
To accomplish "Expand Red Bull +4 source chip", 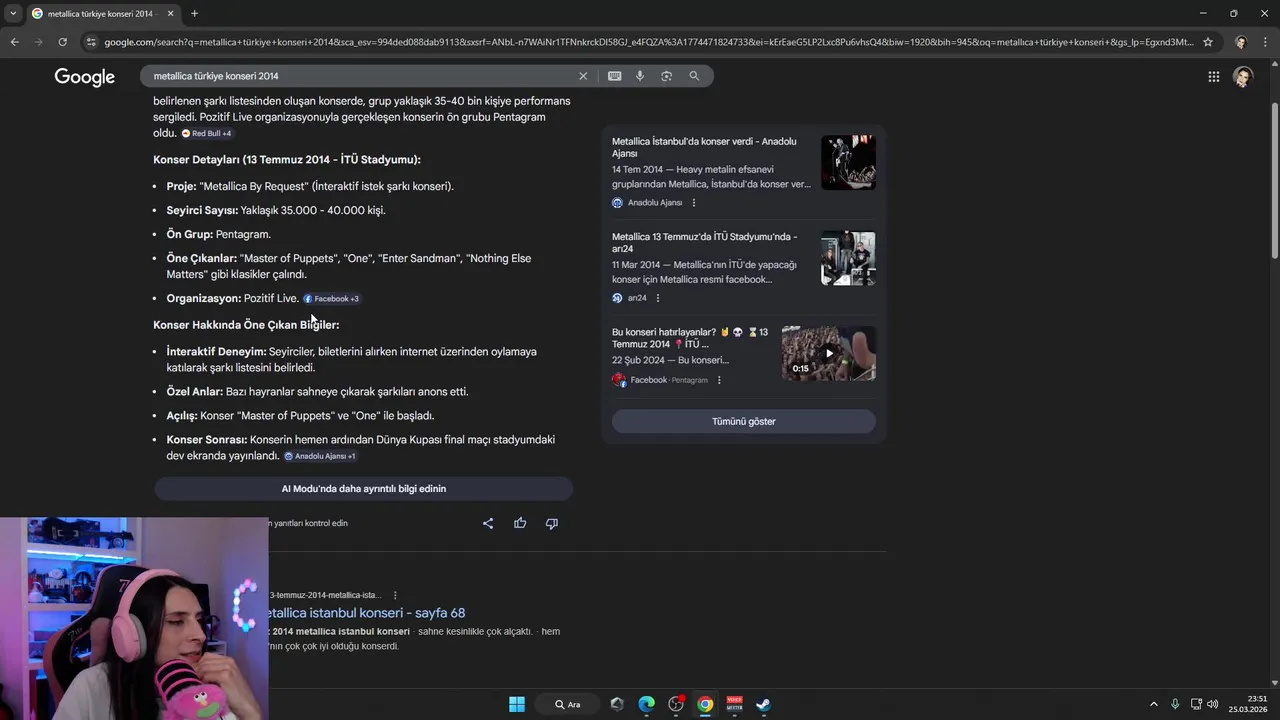I will coord(206,133).
